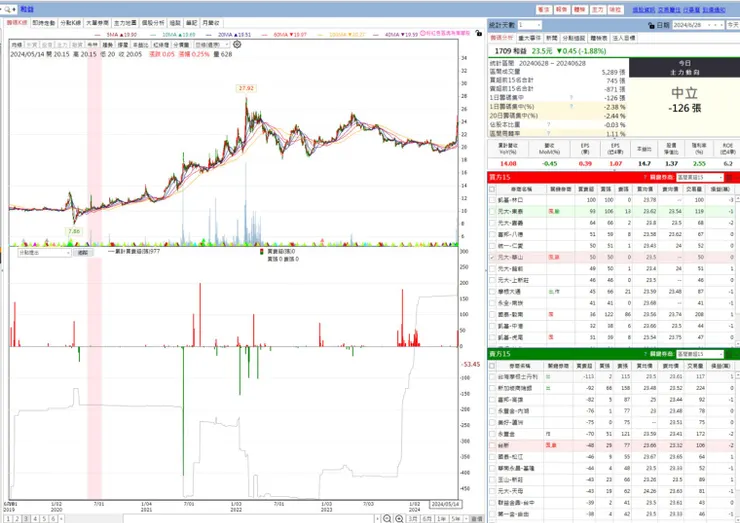Click the padlock icon beside the 日期 field
This screenshot has height=523, width=740.
[x=652, y=25]
